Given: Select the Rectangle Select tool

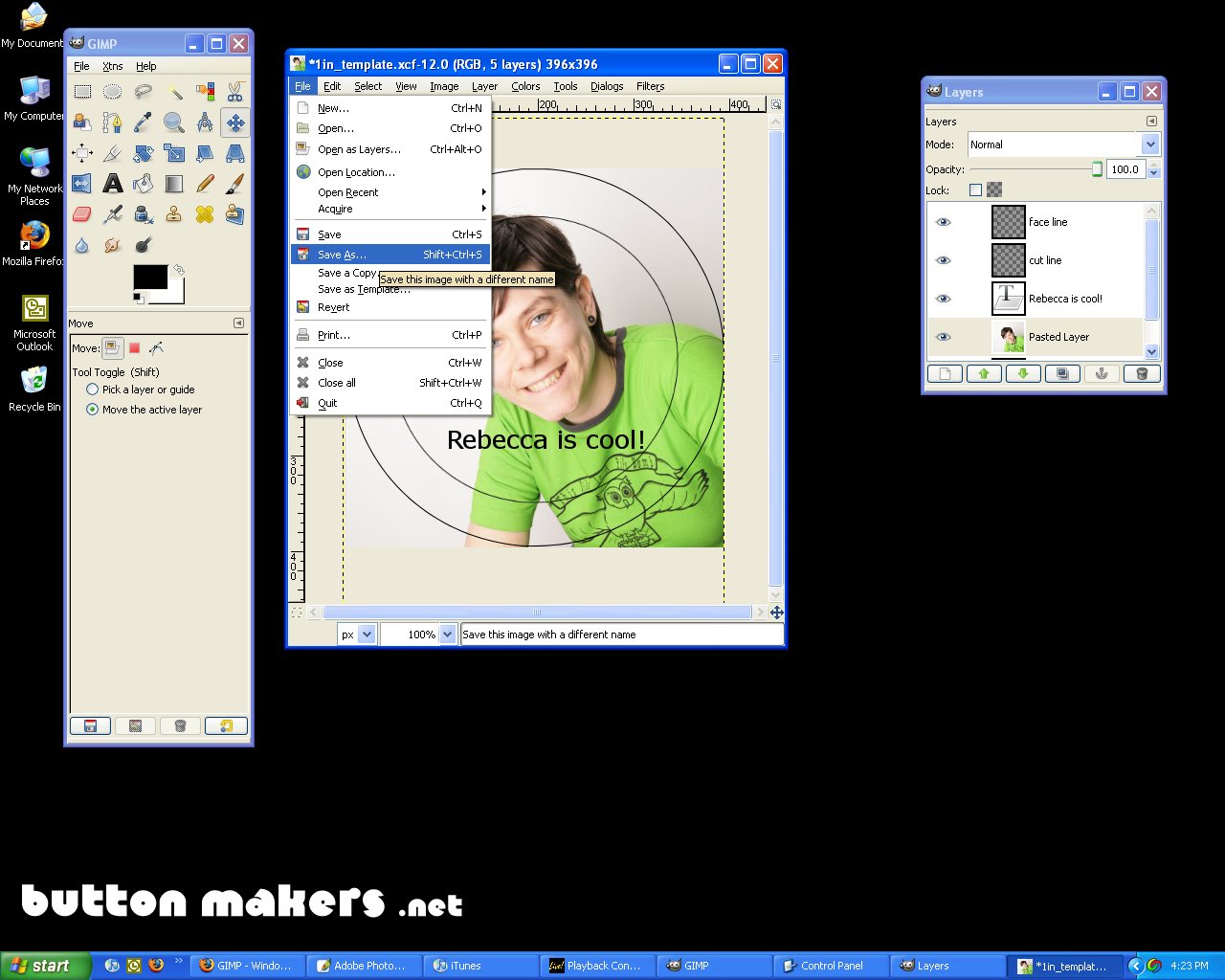Looking at the screenshot, I should coord(82,92).
